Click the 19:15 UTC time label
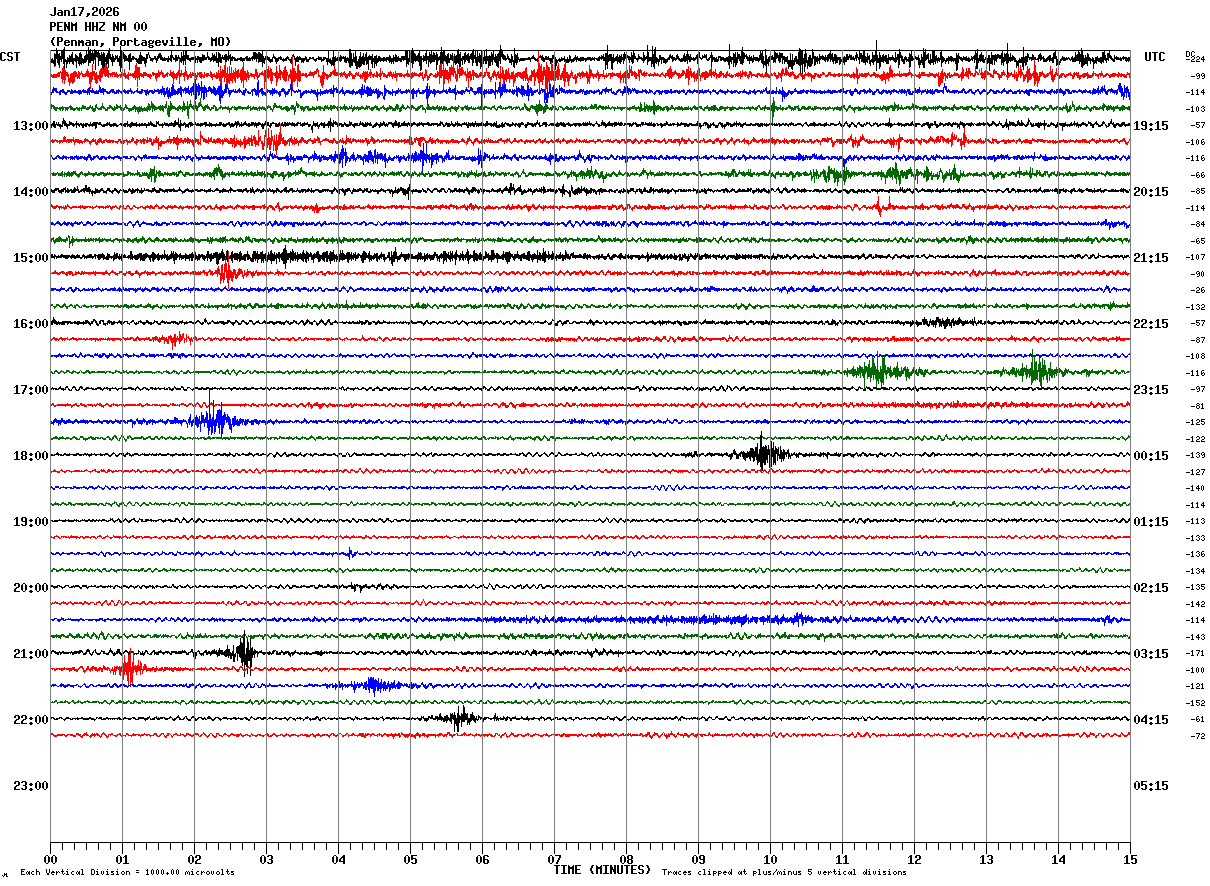This screenshot has height=886, width=1210. click(1151, 126)
